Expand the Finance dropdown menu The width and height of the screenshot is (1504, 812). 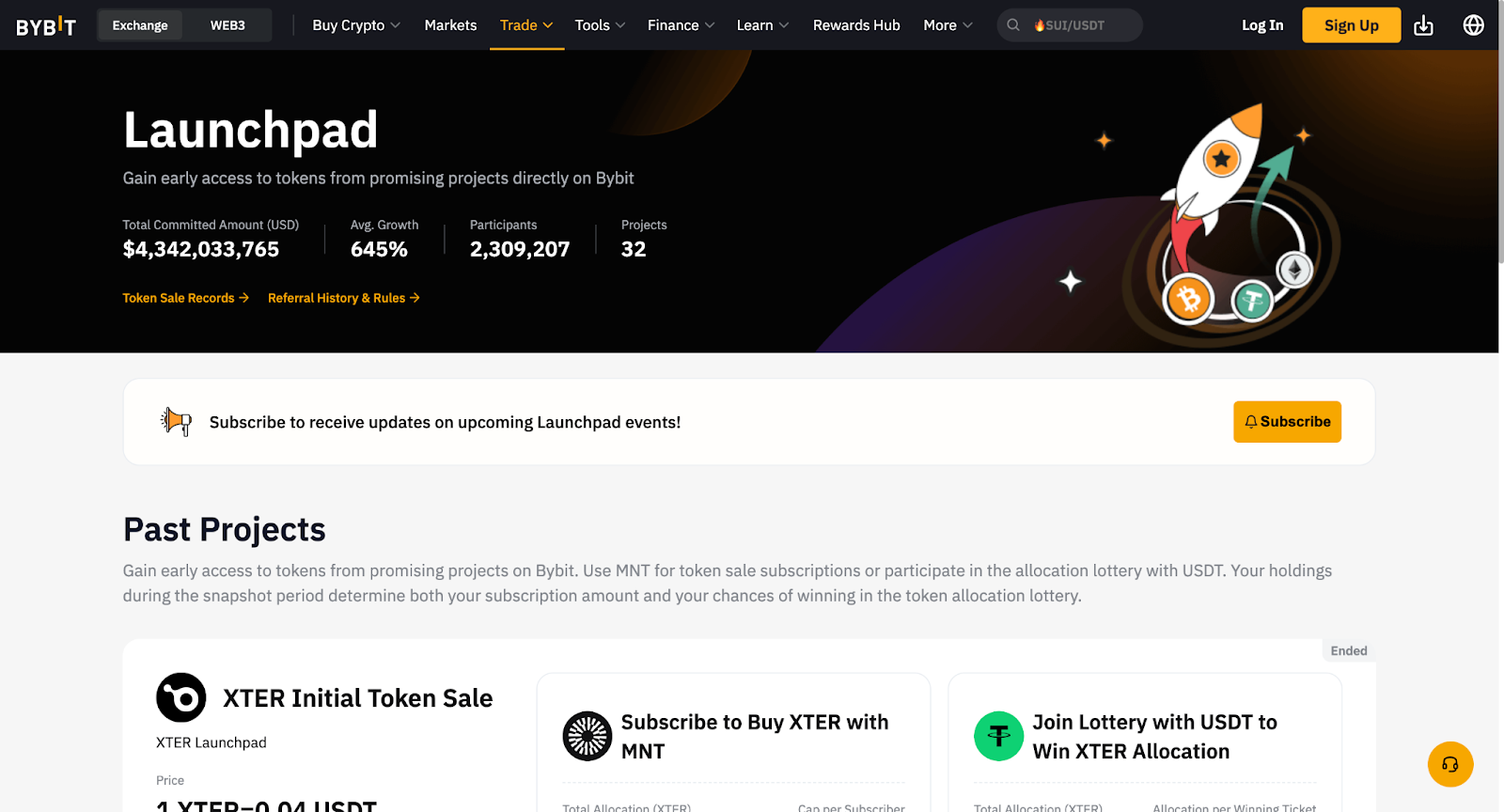pyautogui.click(x=681, y=25)
